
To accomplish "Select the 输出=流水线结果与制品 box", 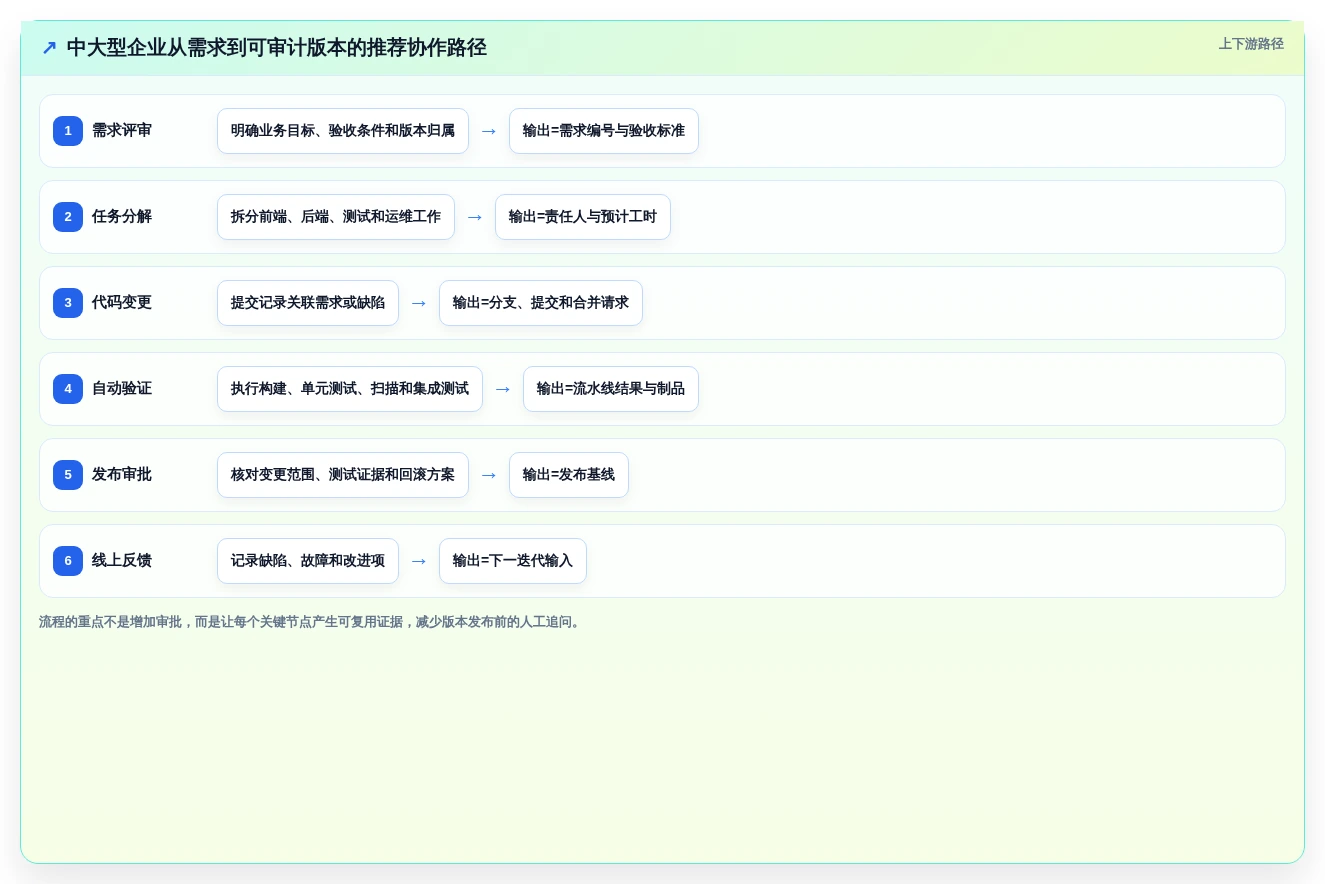I will 611,389.
